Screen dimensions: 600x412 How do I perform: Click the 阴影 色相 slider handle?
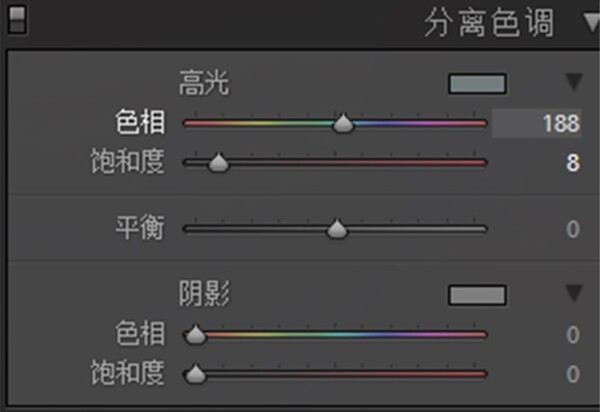(196, 334)
